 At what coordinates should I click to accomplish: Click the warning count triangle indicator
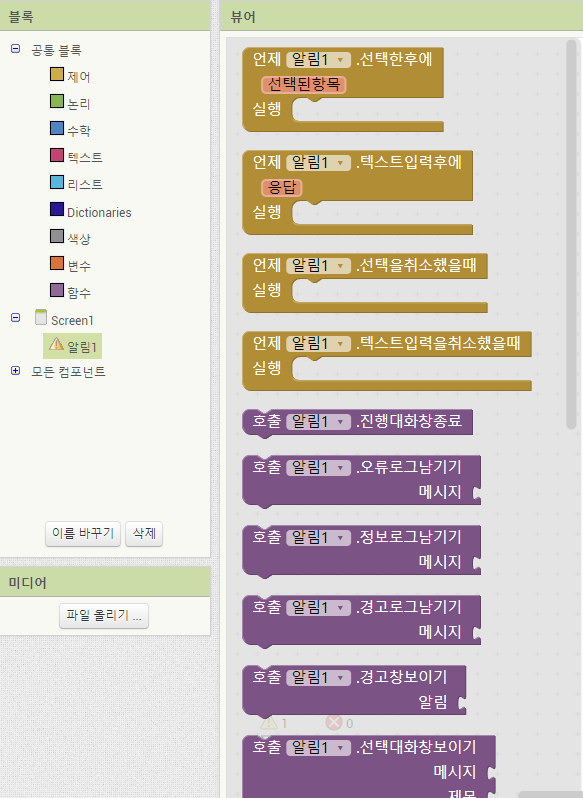[x=269, y=723]
